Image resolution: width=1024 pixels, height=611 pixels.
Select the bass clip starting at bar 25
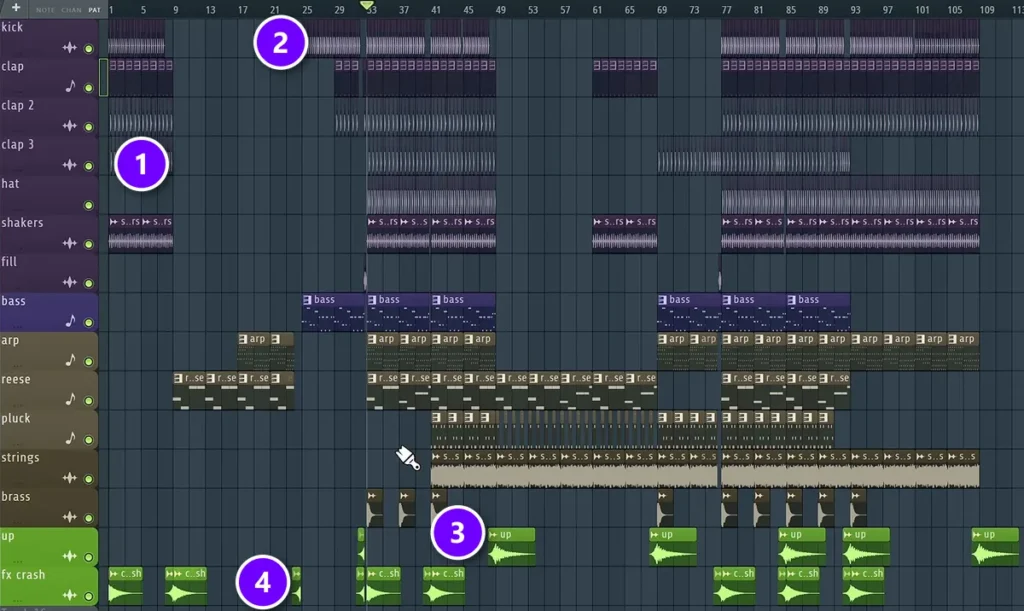pyautogui.click(x=333, y=312)
